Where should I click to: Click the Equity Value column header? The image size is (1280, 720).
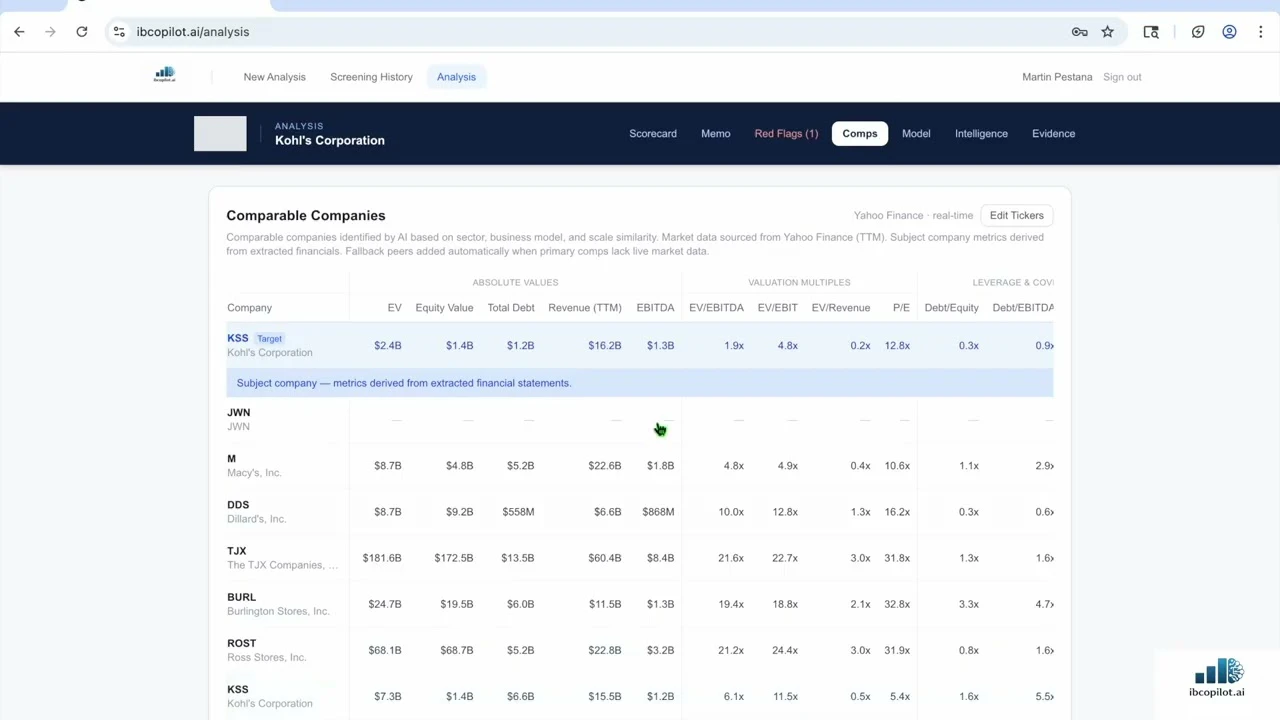[444, 308]
